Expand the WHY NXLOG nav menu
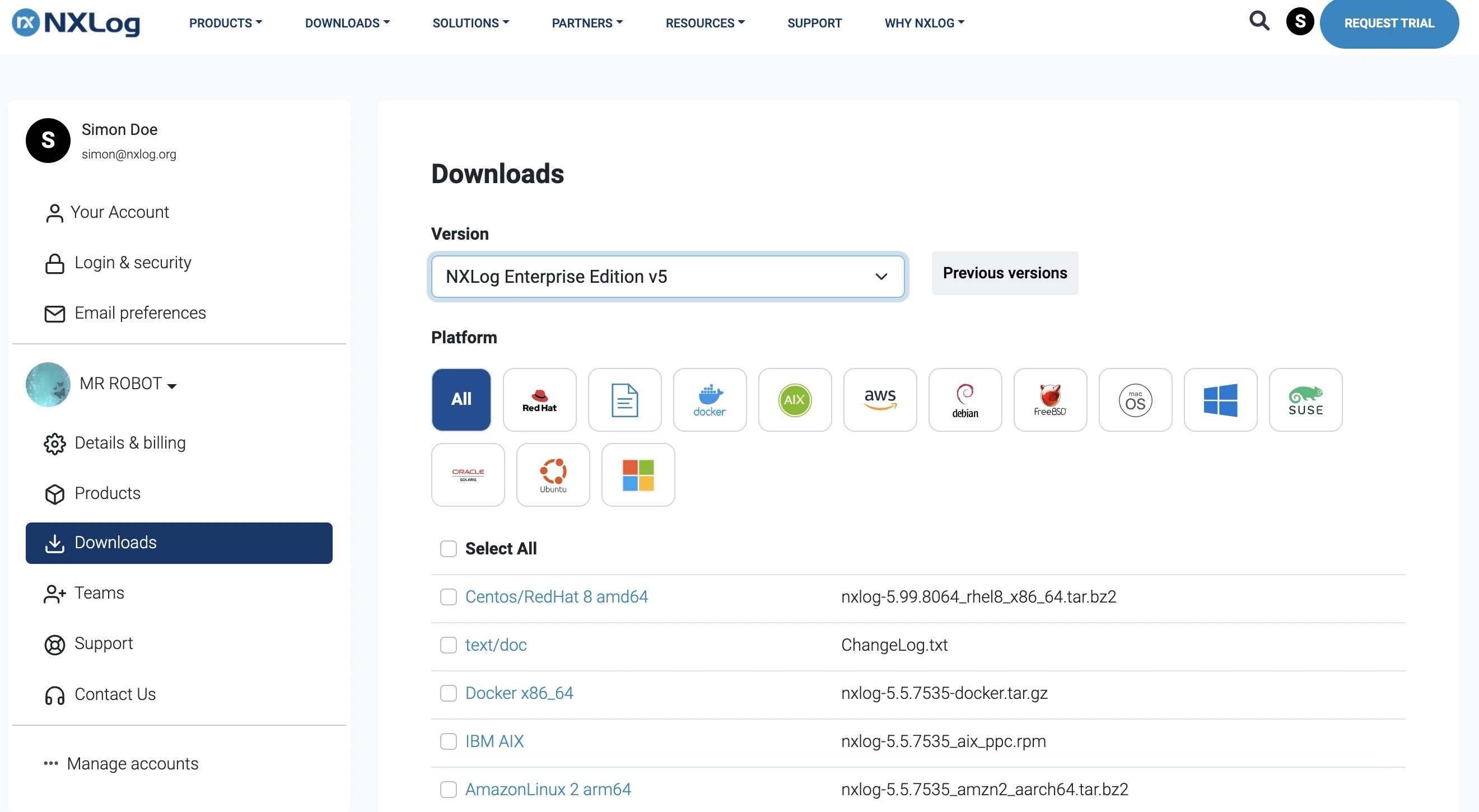Viewport: 1479px width, 812px height. pos(925,23)
